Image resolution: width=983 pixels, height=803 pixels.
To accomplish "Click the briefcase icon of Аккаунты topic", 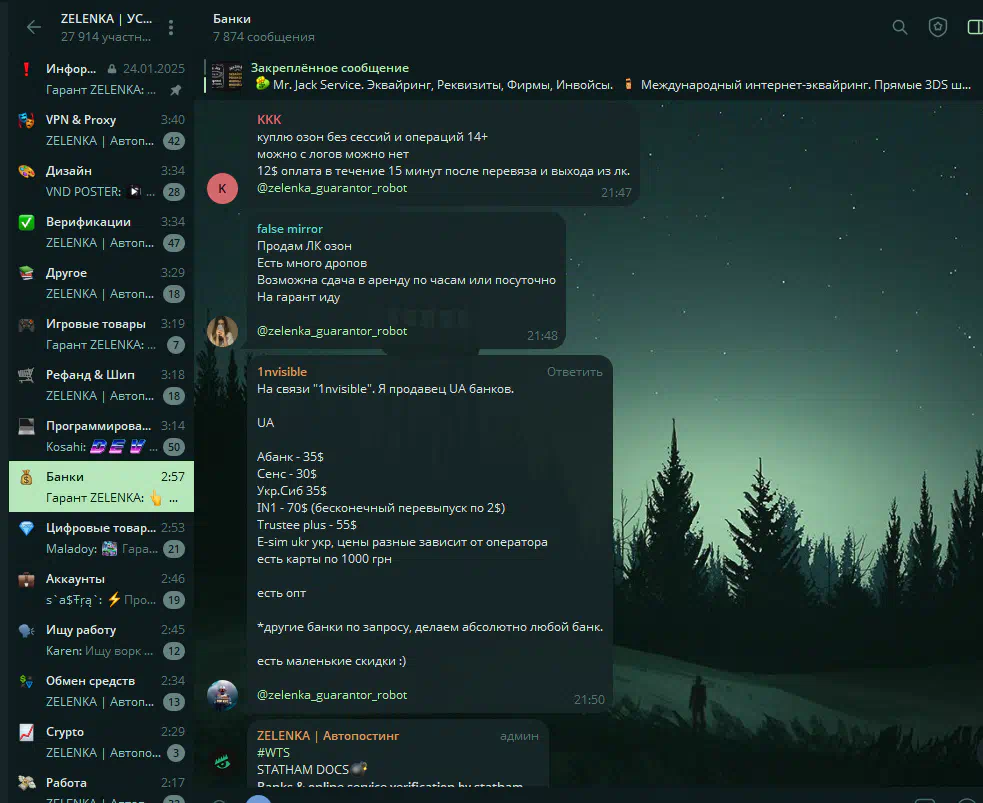I will tap(26, 579).
